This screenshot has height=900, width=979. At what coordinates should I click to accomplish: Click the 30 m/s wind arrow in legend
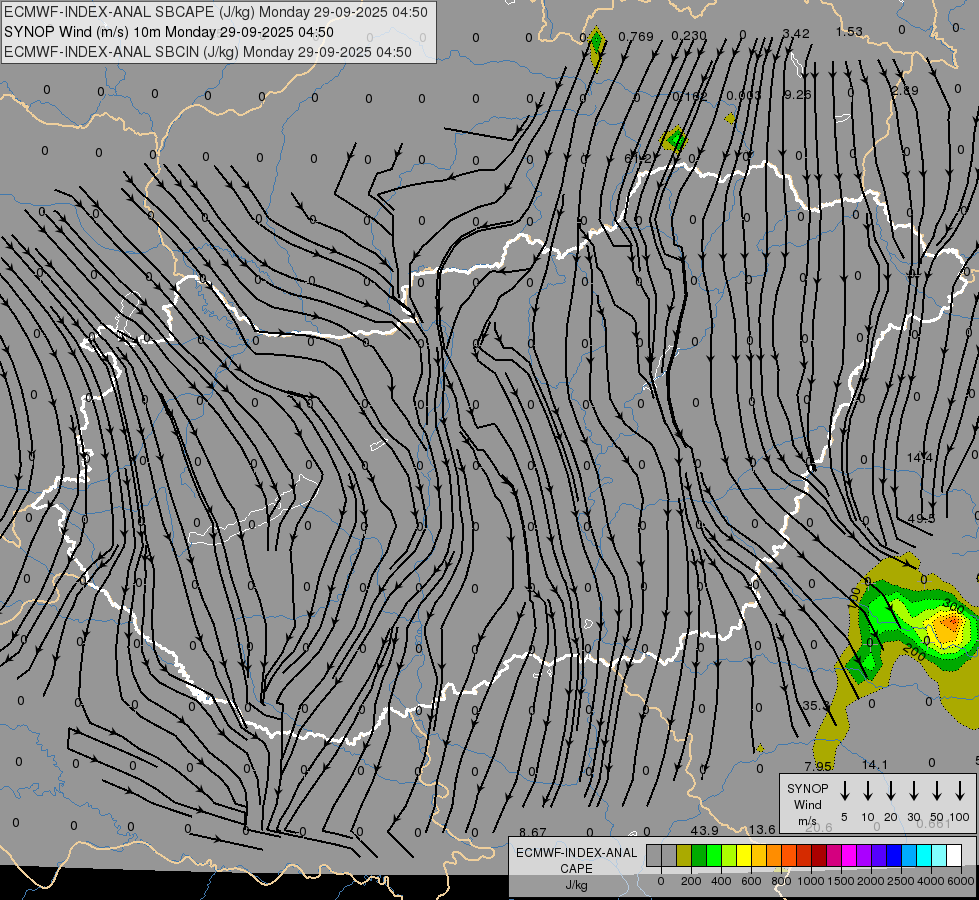[x=913, y=790]
